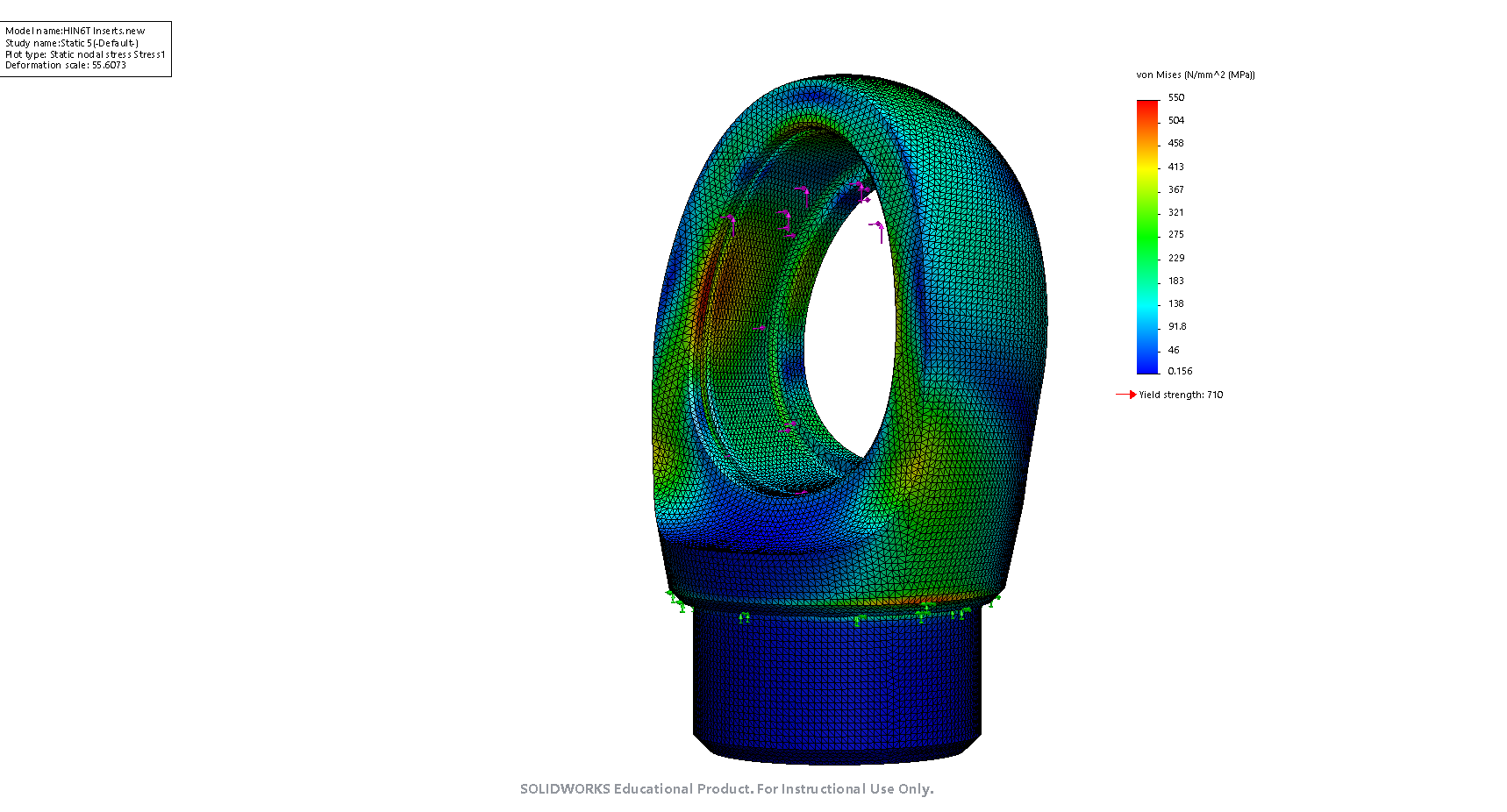Viewport: 1507px width, 812px height.
Task: Click the legend value 458
Action: pyautogui.click(x=1176, y=143)
